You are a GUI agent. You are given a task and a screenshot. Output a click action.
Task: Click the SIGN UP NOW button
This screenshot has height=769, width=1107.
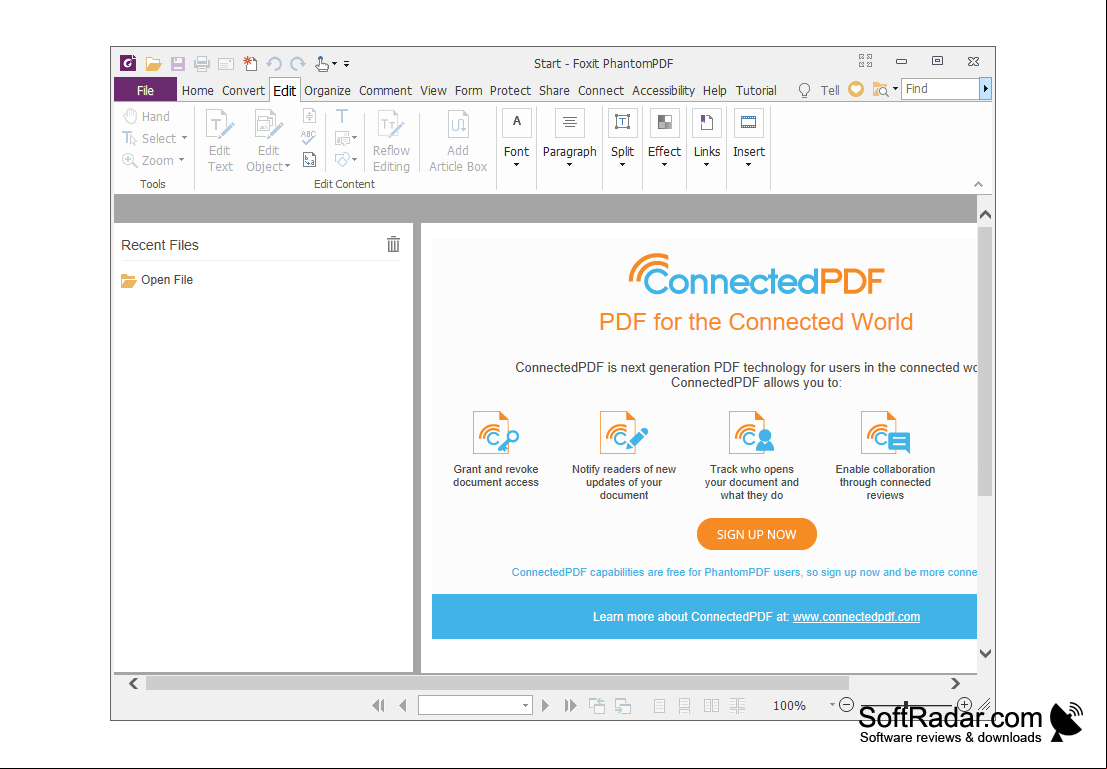(757, 535)
